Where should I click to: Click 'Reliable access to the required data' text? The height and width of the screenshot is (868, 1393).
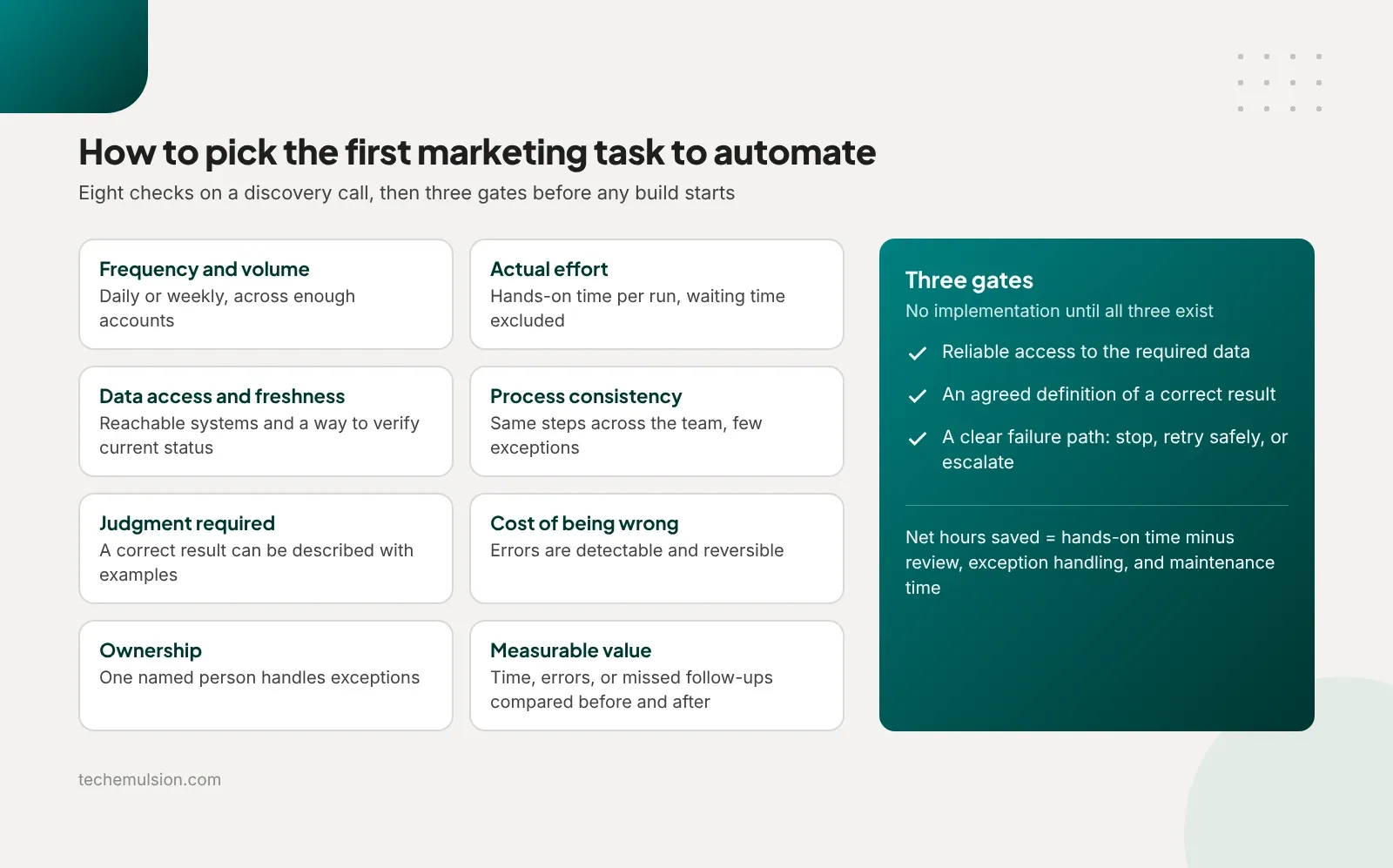point(1096,352)
